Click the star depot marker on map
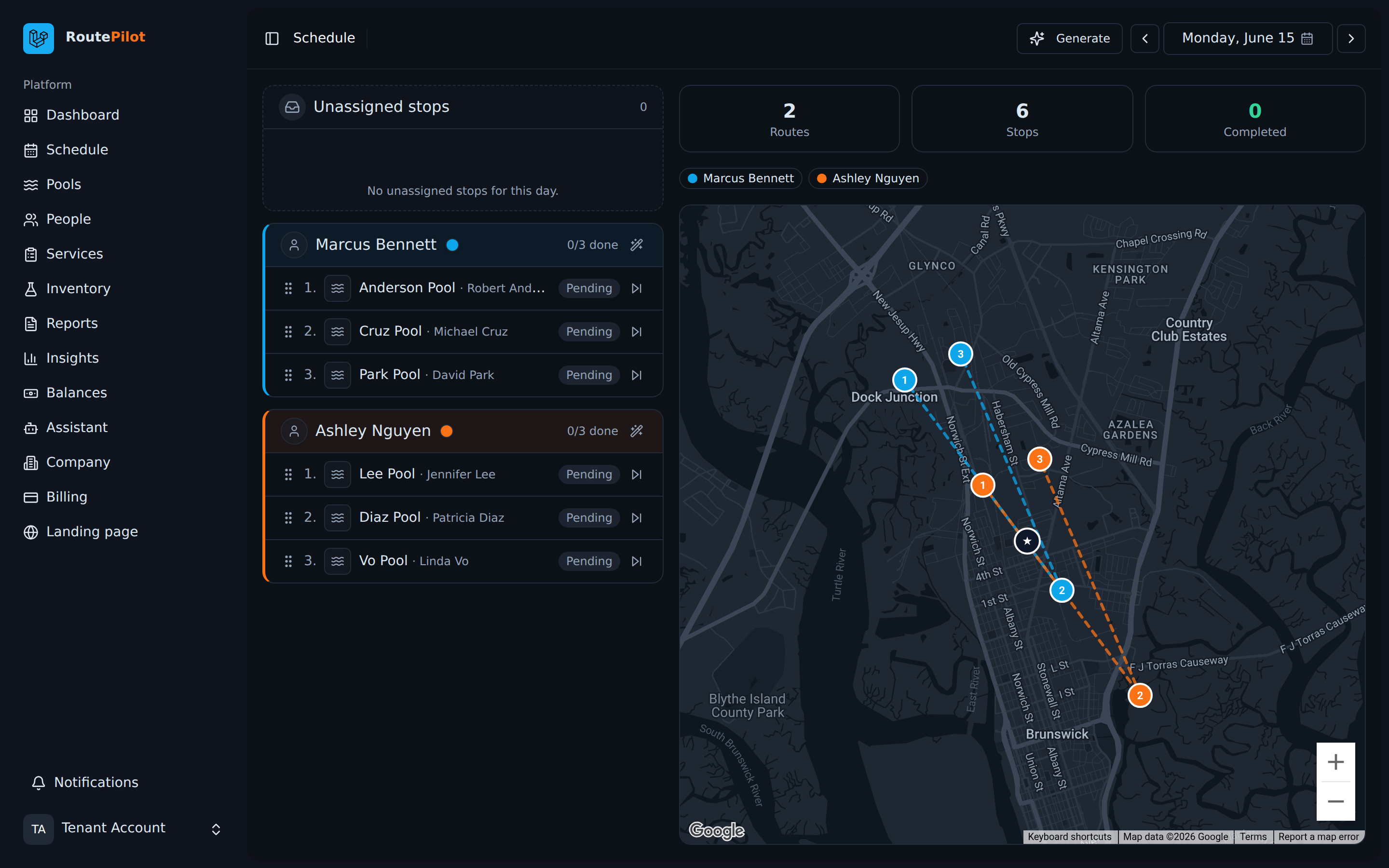The width and height of the screenshot is (1389, 868). [x=1027, y=541]
